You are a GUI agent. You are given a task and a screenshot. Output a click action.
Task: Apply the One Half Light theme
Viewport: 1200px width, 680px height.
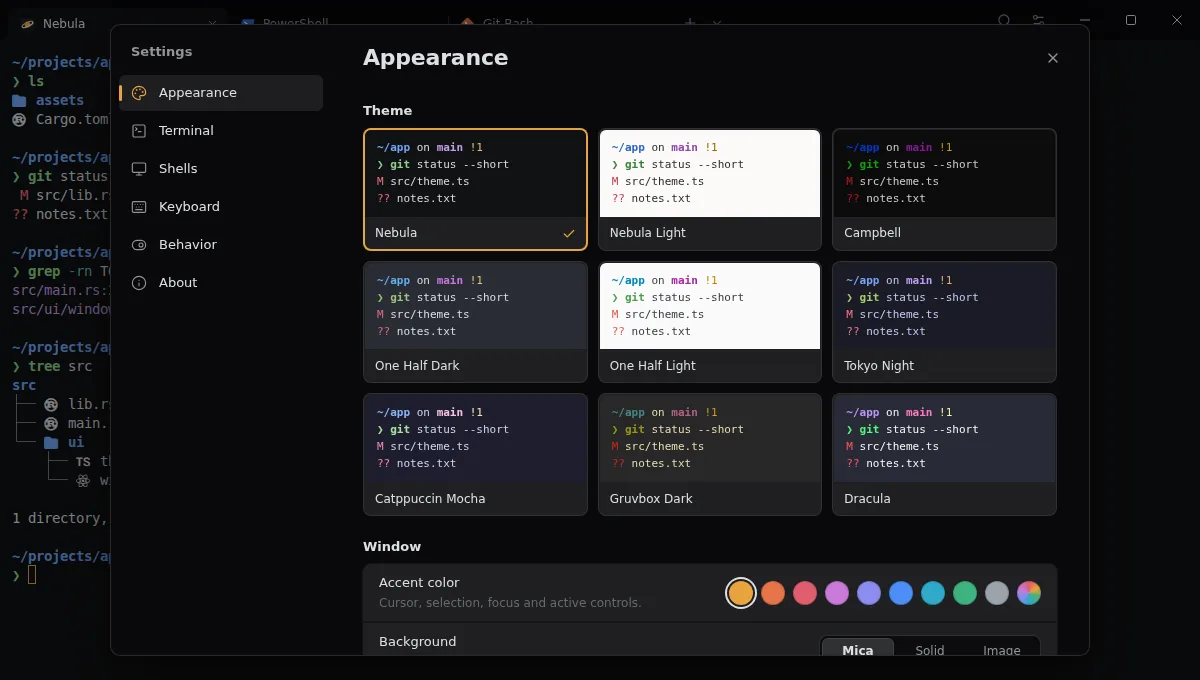(710, 322)
